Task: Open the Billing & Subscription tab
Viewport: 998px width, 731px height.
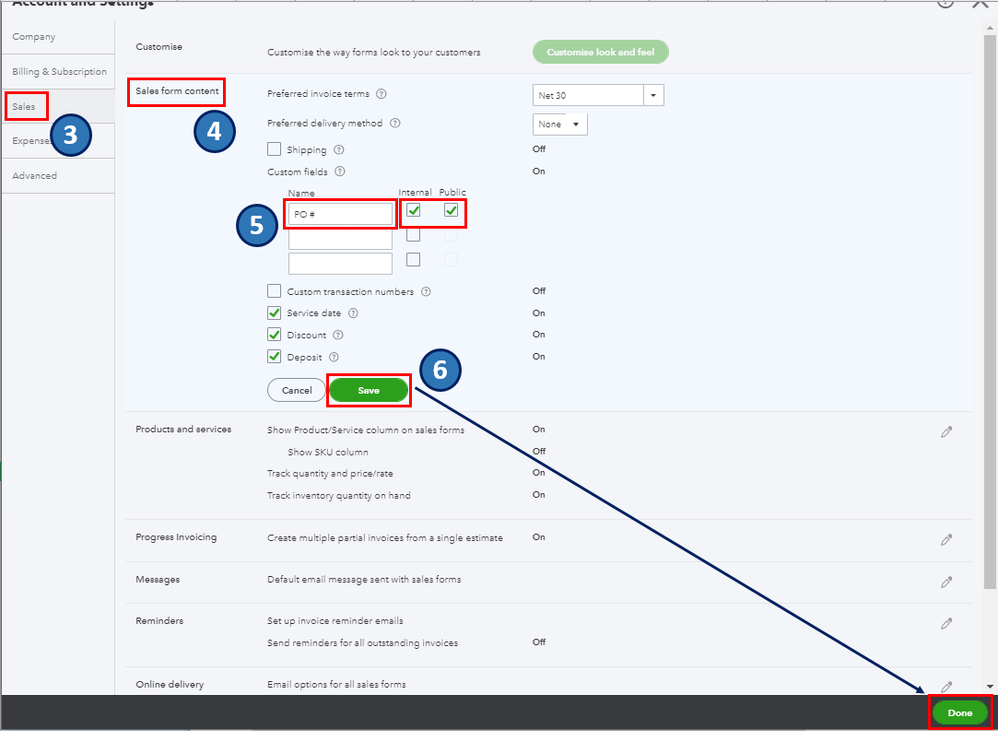Action: tap(59, 71)
